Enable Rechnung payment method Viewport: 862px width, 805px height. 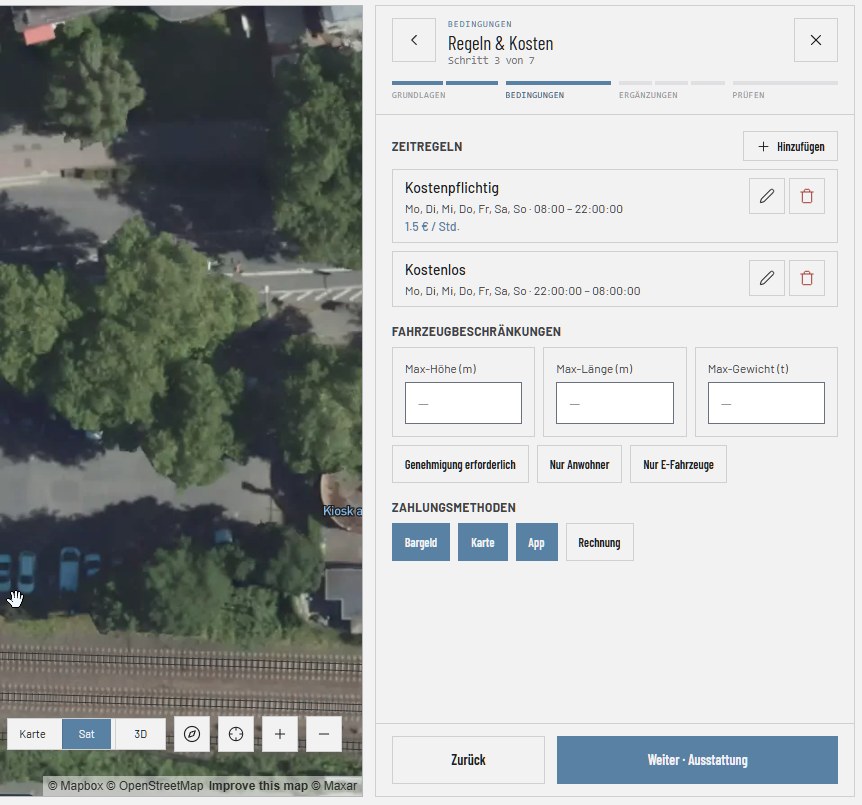click(599, 542)
